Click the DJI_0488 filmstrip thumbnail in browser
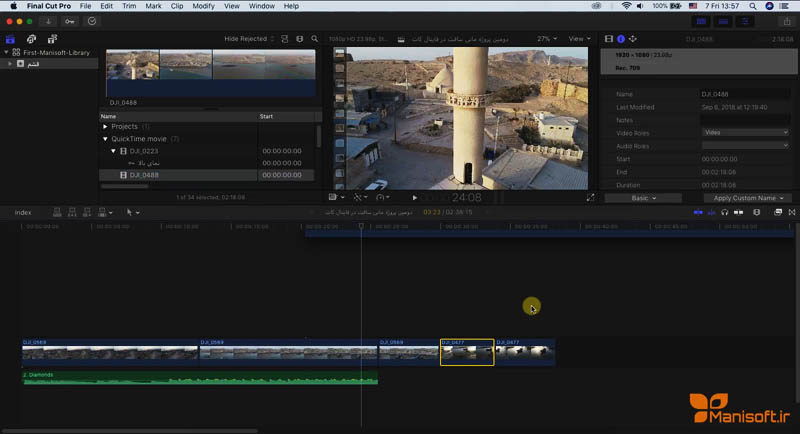 tap(210, 72)
